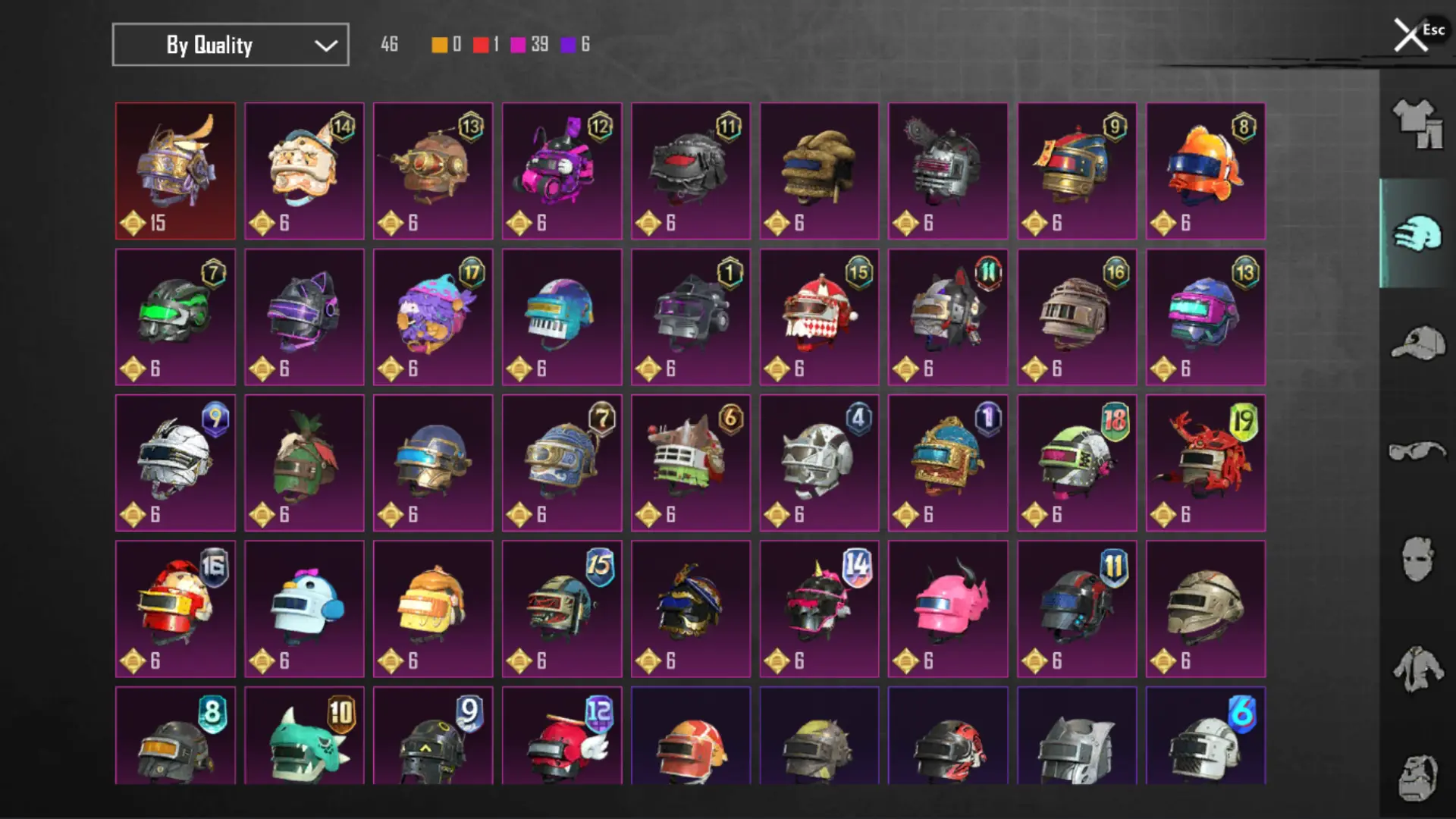Open the glasses category icon

pos(1417,452)
